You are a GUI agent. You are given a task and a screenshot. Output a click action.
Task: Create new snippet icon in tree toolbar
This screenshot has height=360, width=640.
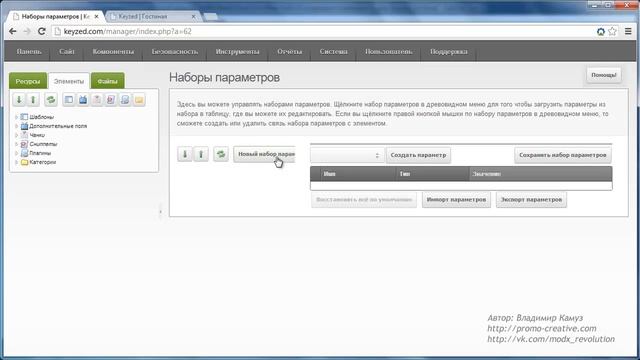(x=111, y=100)
